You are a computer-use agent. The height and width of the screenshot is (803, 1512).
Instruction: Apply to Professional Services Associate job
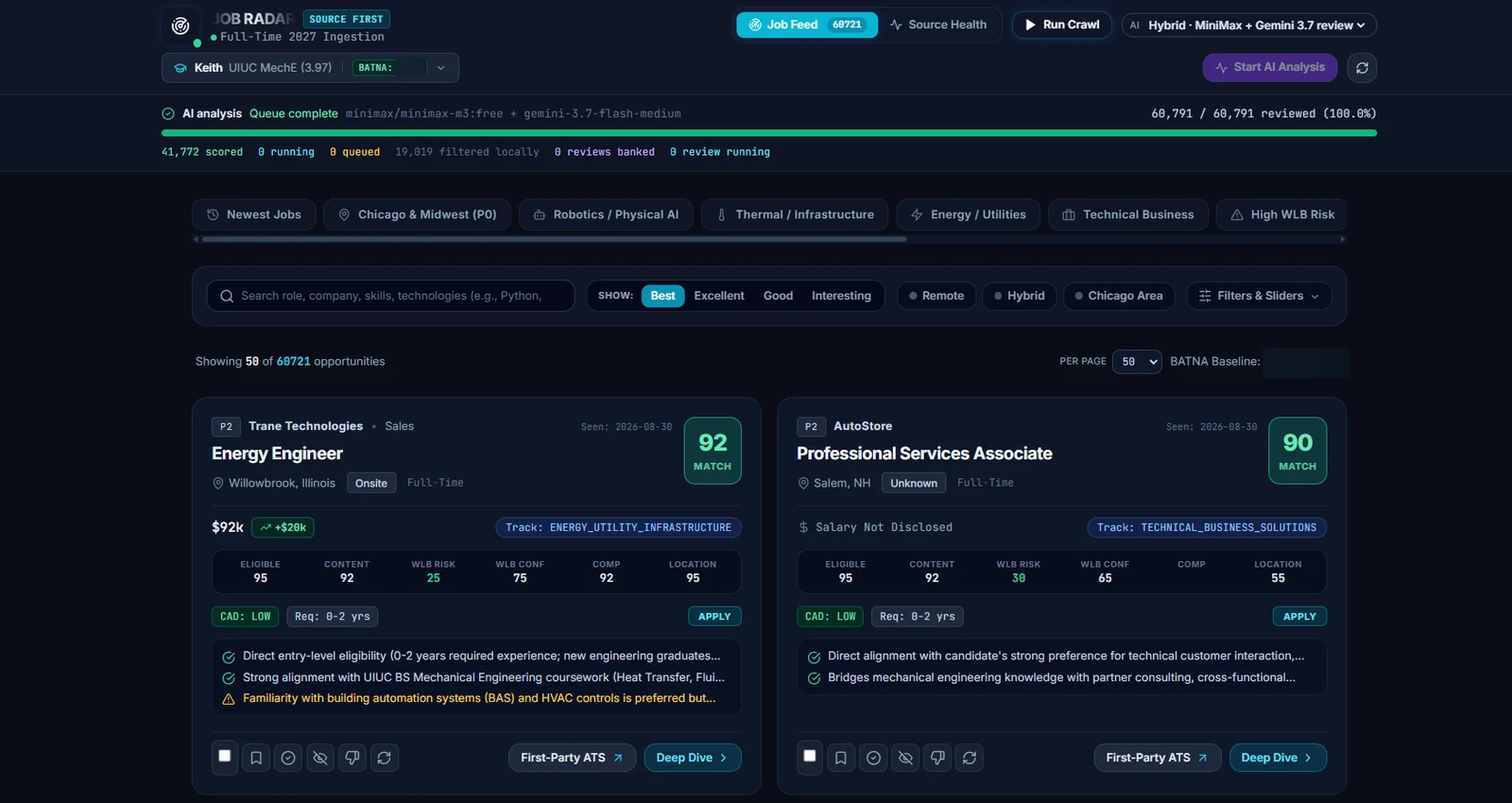click(1299, 616)
